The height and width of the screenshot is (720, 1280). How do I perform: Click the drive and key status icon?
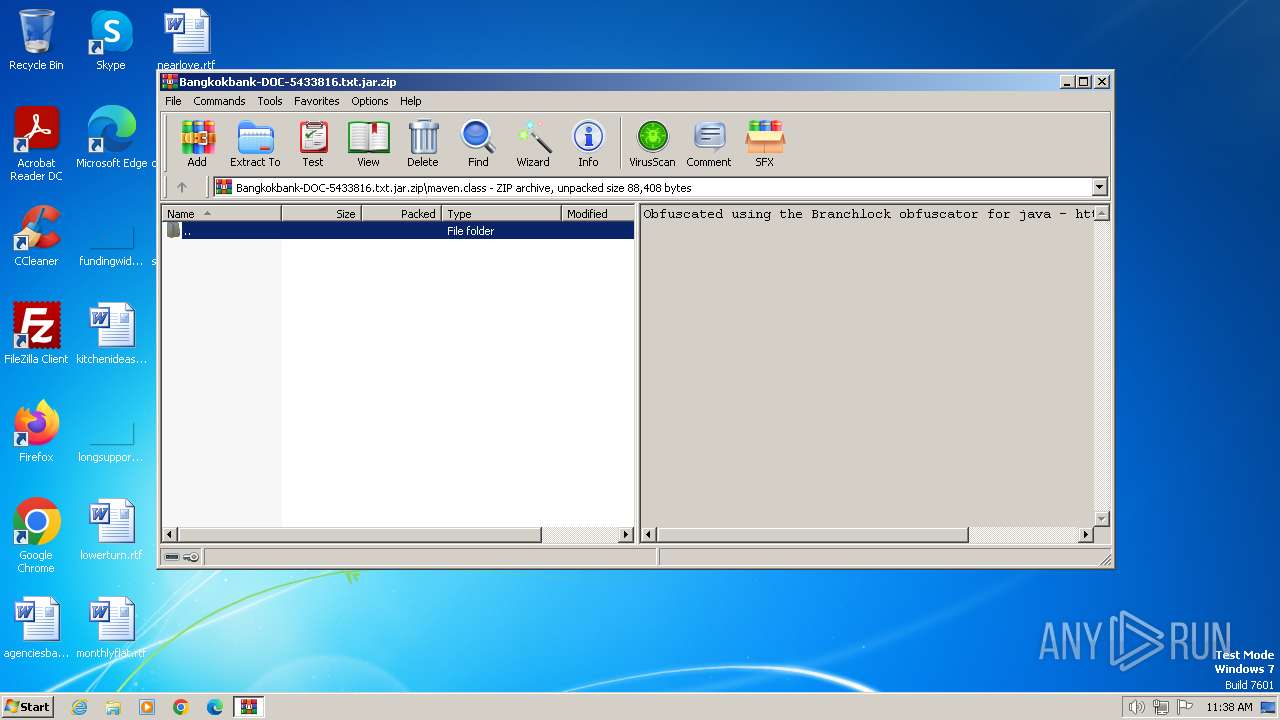(182, 557)
